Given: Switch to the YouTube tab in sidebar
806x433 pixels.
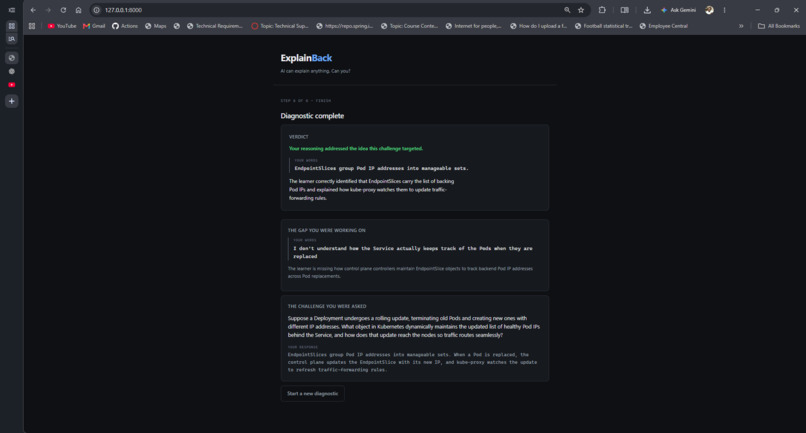Looking at the screenshot, I should [x=11, y=85].
